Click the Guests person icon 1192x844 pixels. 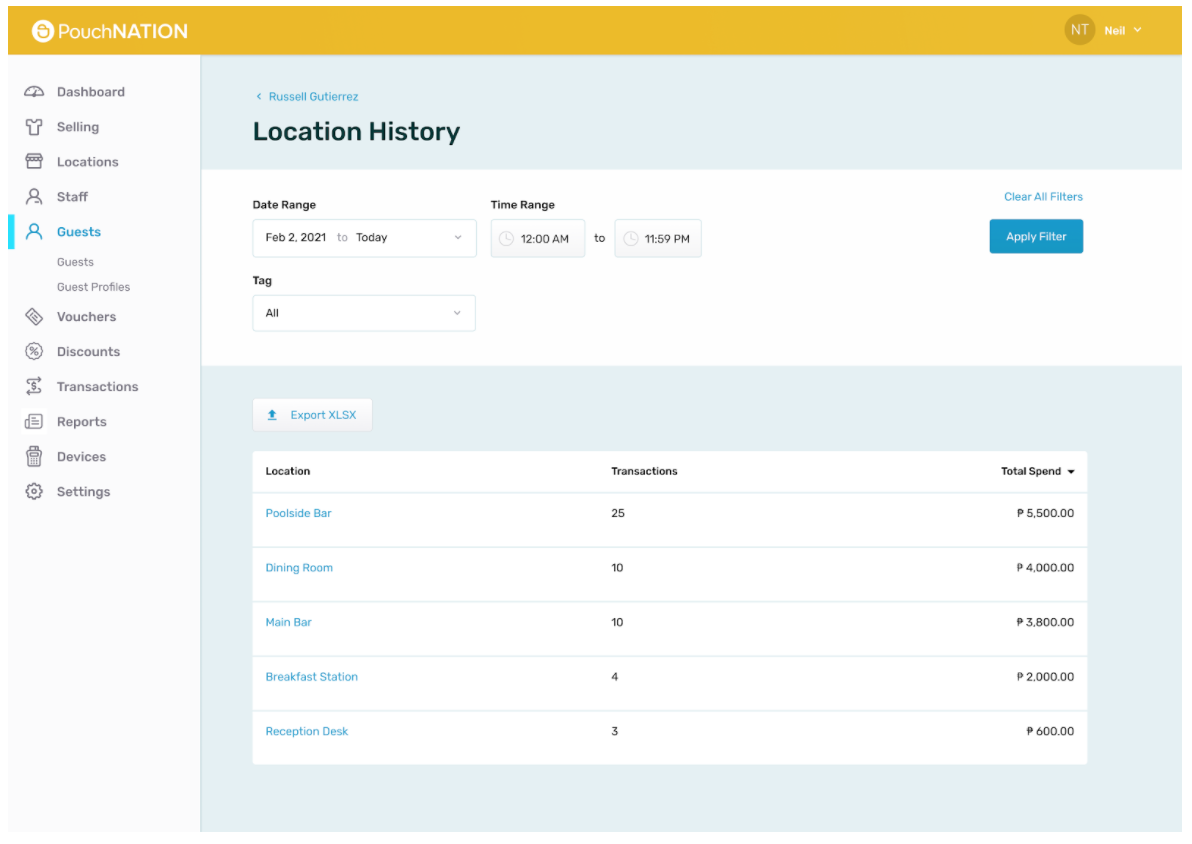point(34,232)
